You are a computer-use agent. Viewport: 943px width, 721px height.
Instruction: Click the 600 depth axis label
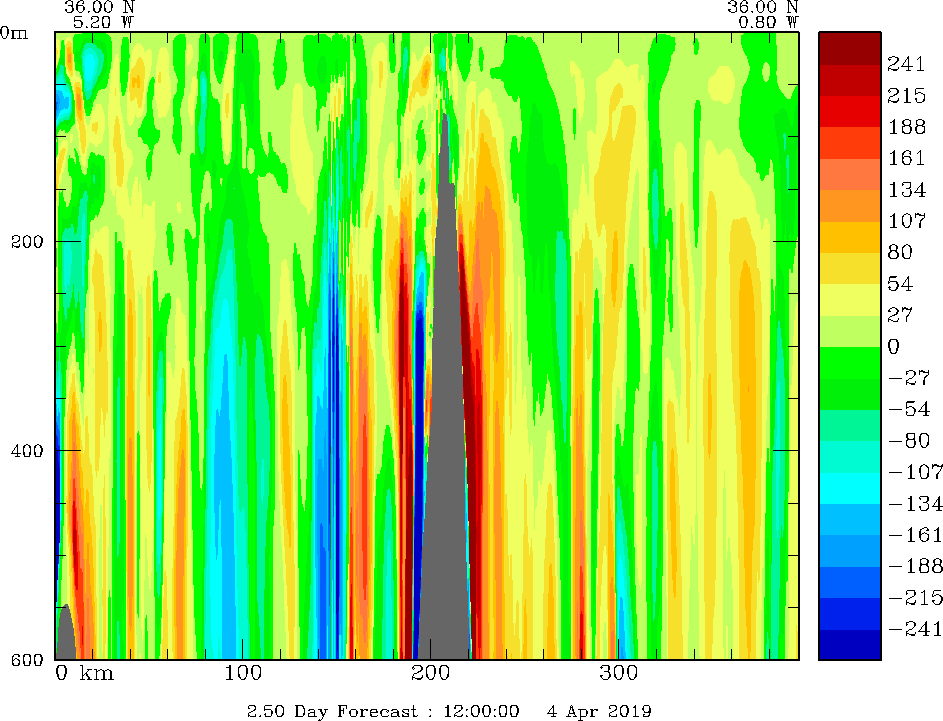pyautogui.click(x=28, y=660)
